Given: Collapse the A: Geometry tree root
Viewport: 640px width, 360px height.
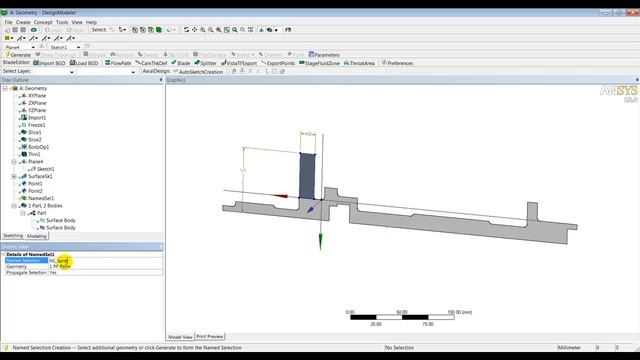Looking at the screenshot, I should (5, 89).
